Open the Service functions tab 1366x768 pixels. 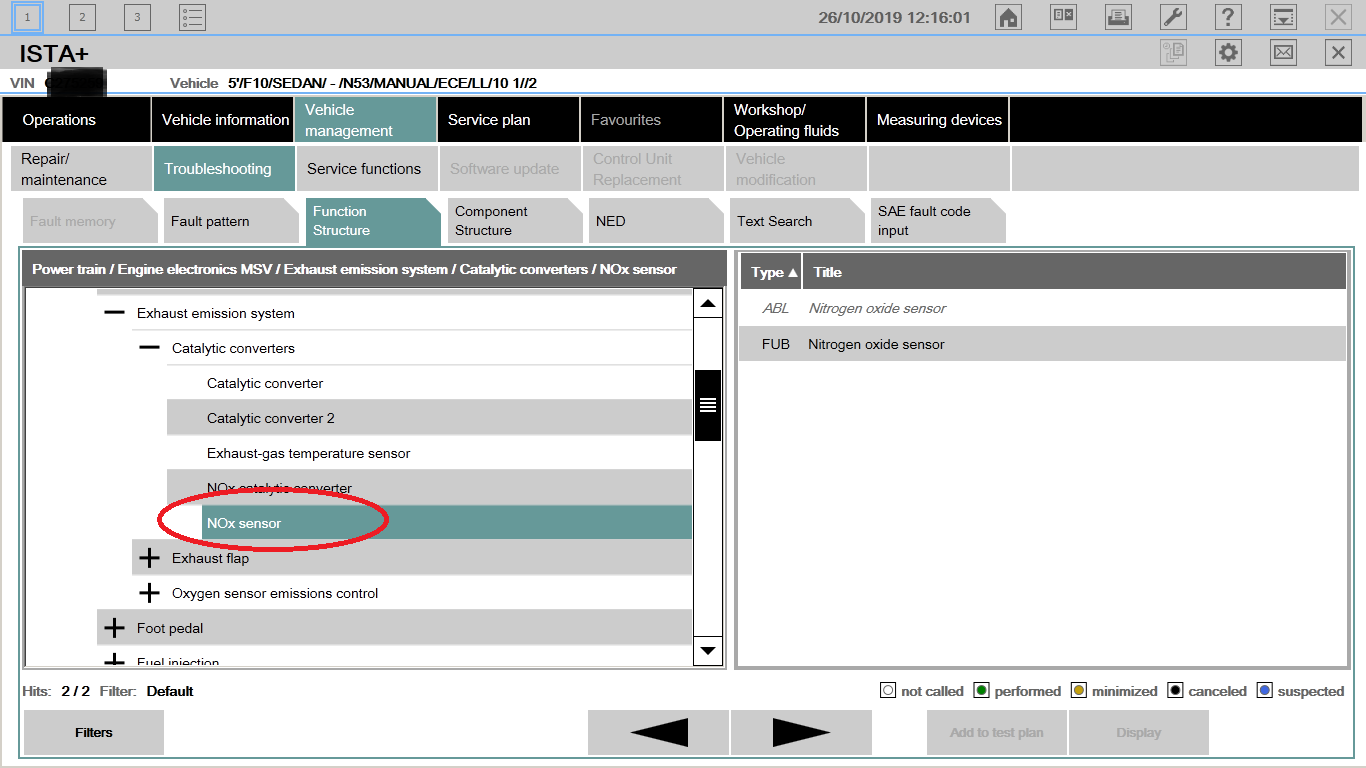365,169
